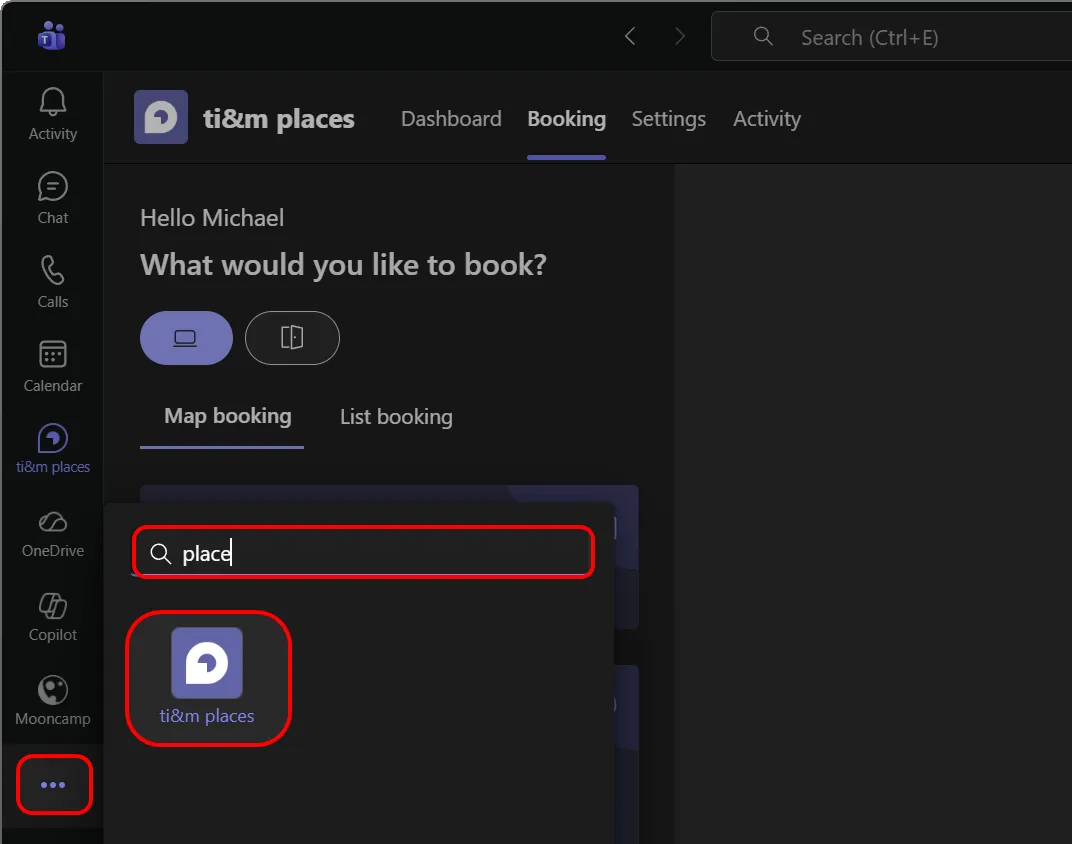Open Copilot in the sidebar
The image size is (1072, 844).
click(x=53, y=618)
